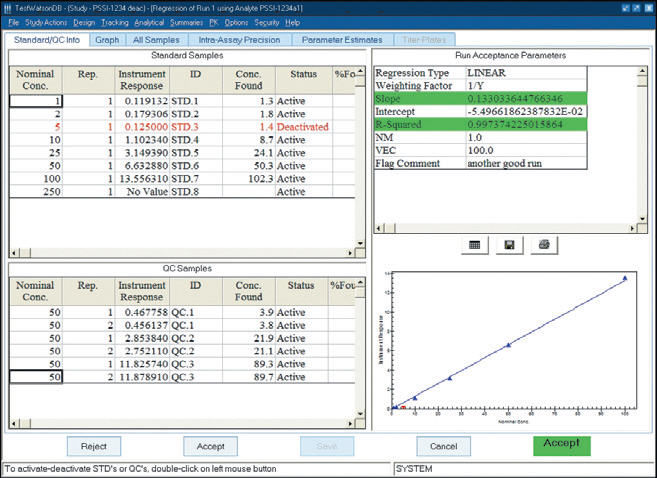Click the printer icon below parameters
The image size is (657, 478).
[x=543, y=243]
